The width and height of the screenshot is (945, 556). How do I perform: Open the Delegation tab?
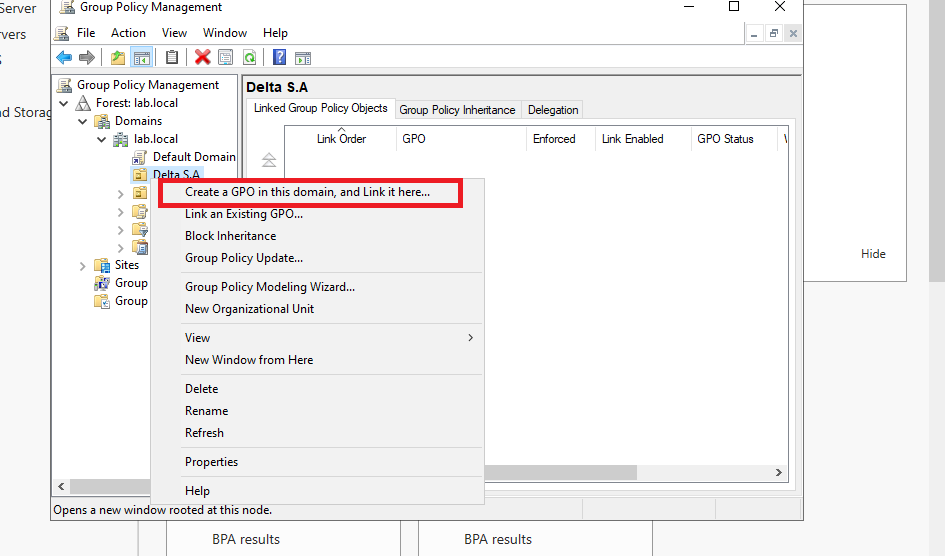click(x=553, y=110)
